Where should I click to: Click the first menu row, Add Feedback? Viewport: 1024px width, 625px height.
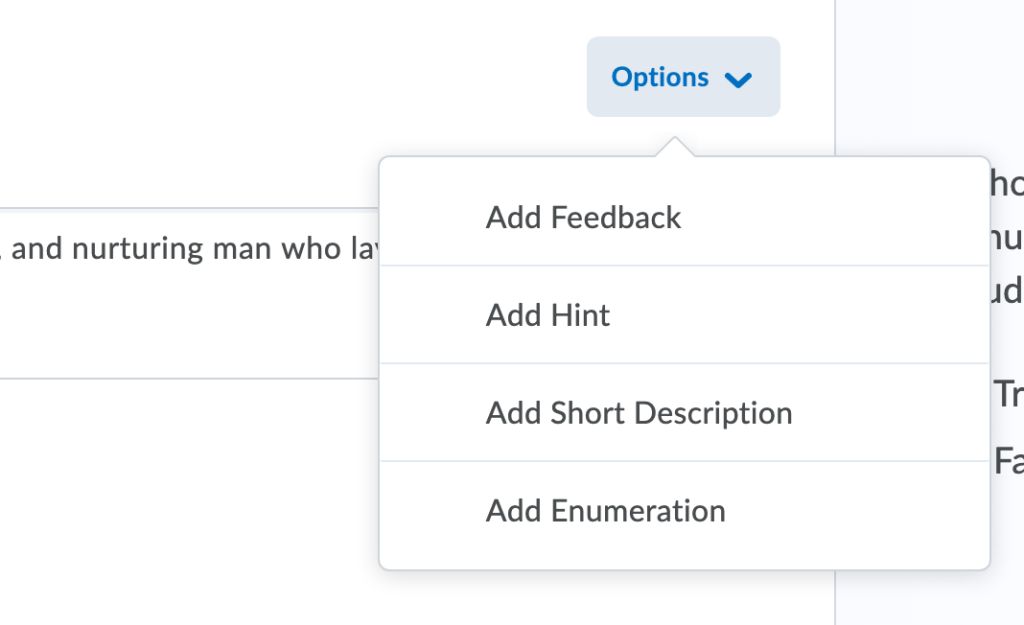(584, 217)
